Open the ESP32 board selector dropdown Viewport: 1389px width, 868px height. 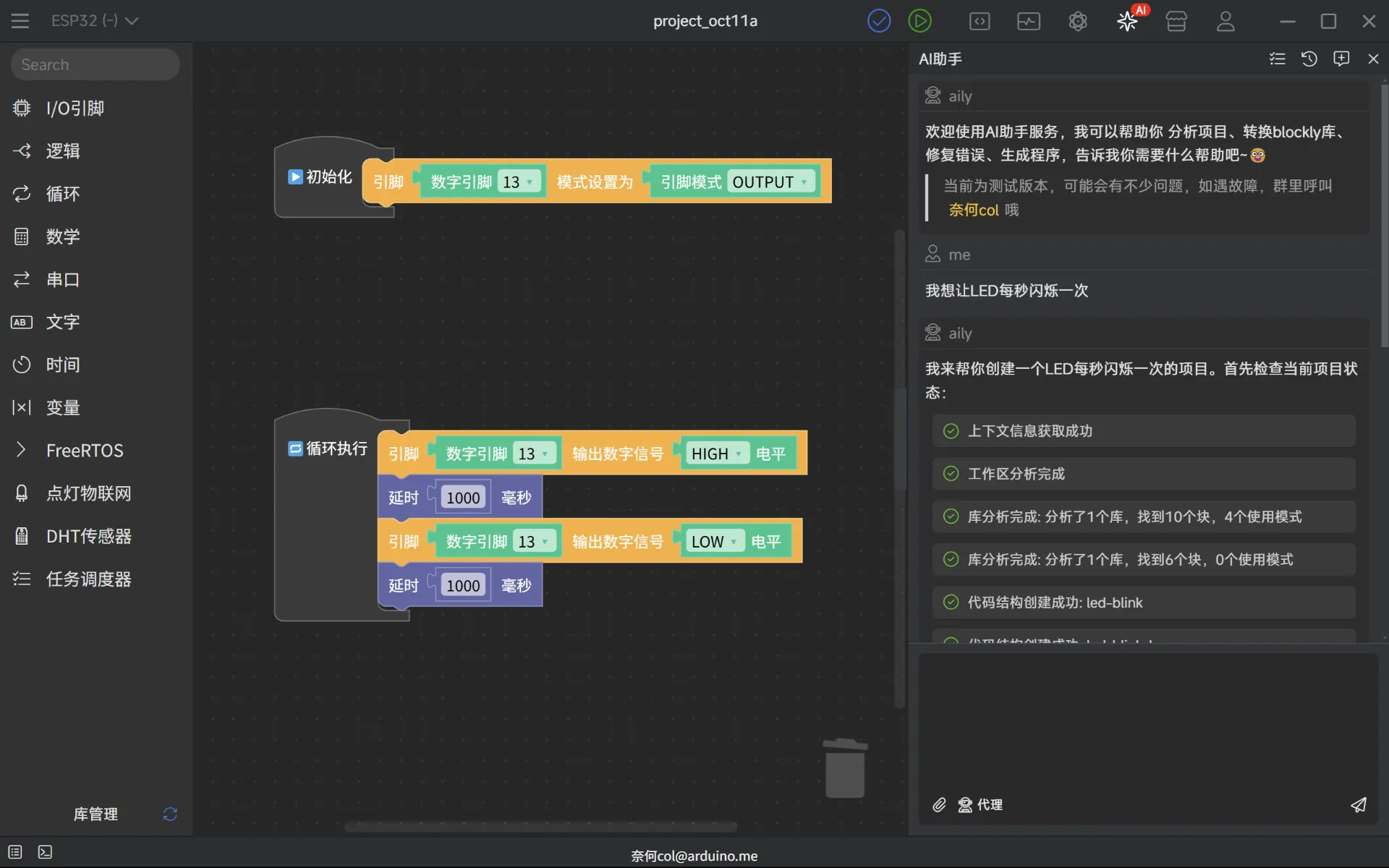click(x=94, y=21)
